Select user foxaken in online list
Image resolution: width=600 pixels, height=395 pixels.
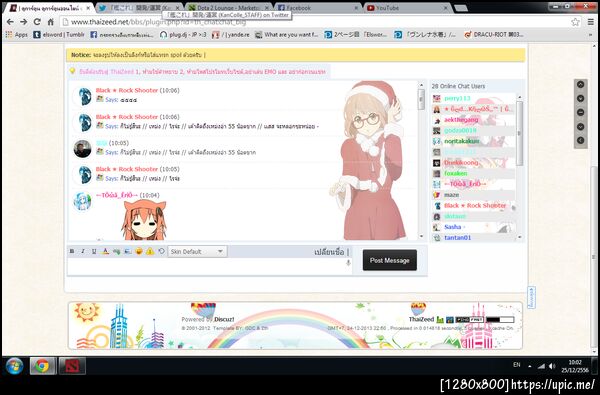456,173
